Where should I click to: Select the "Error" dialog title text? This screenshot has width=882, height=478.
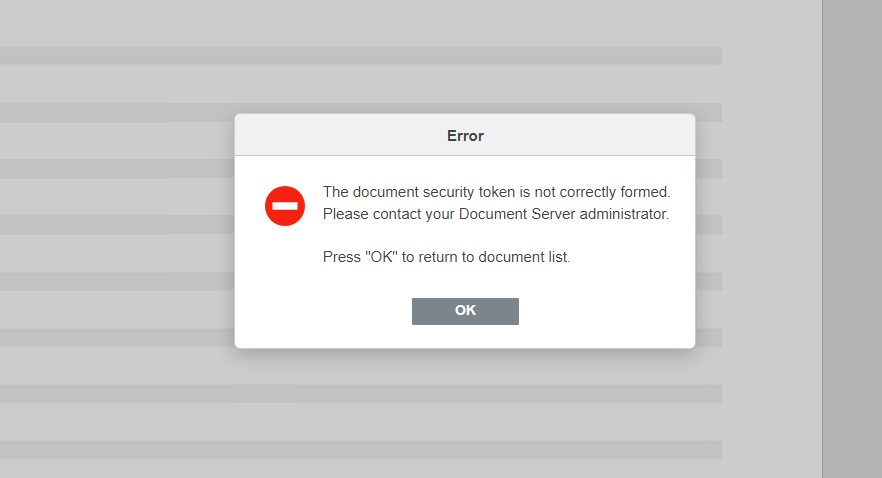pyautogui.click(x=465, y=136)
